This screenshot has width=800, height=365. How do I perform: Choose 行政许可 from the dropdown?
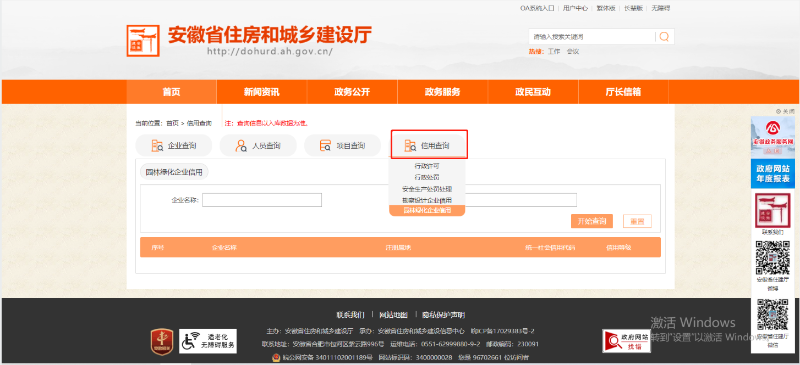click(427, 166)
